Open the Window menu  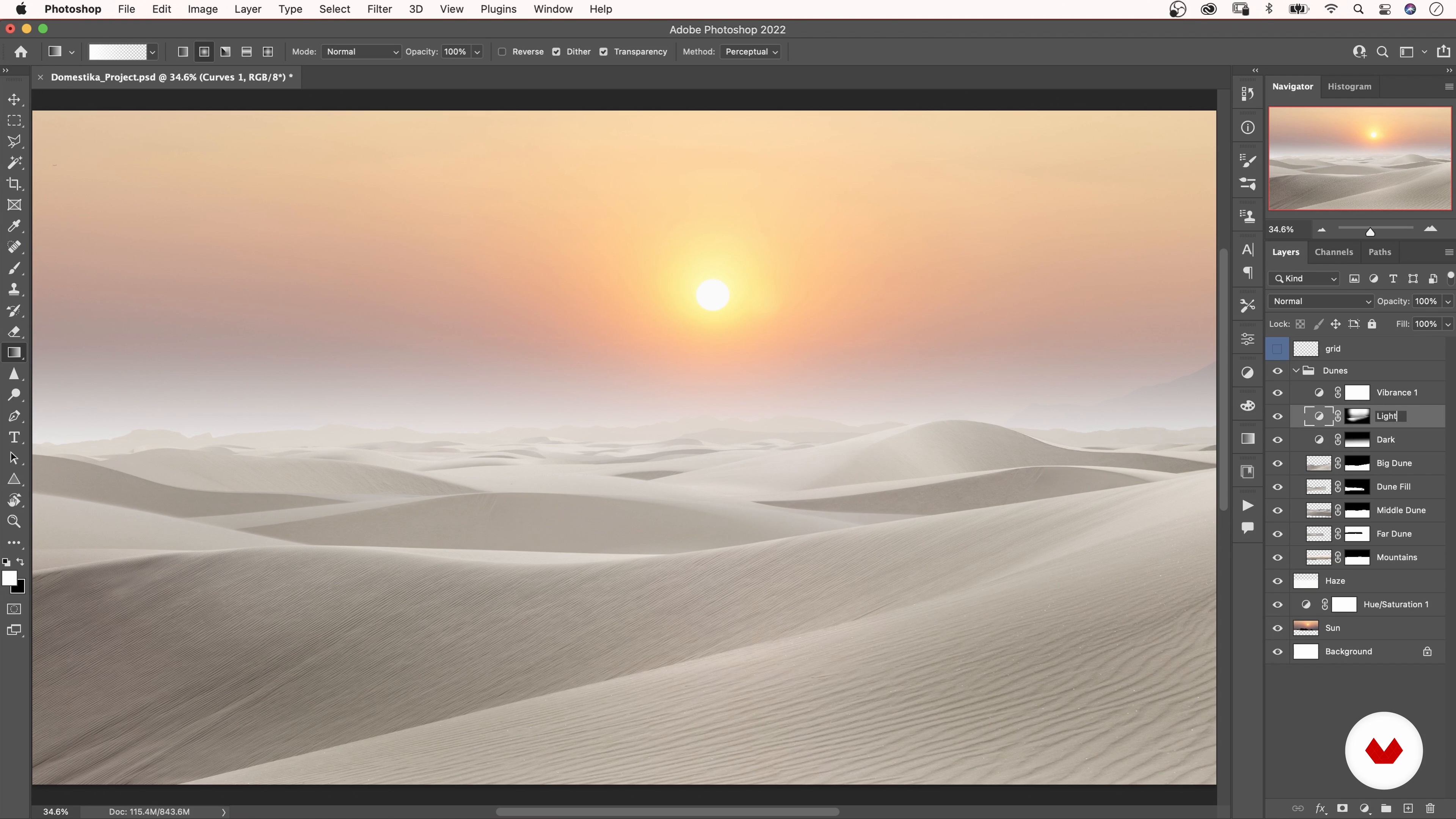[x=553, y=9]
